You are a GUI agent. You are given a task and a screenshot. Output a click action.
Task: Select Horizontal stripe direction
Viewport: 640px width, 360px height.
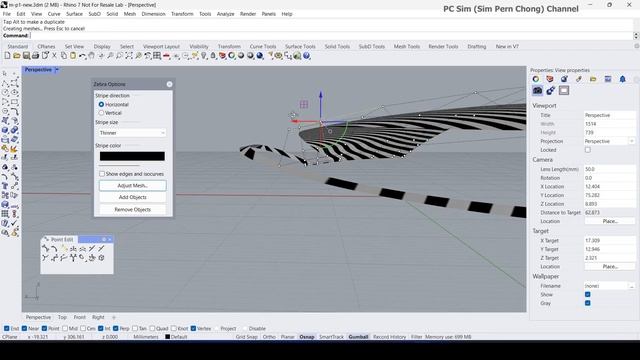click(101, 104)
